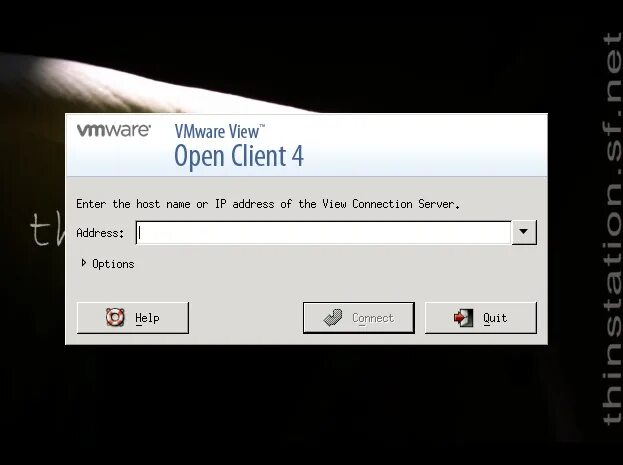
Task: Click the grayed-out Connect plug icon
Action: (x=333, y=318)
